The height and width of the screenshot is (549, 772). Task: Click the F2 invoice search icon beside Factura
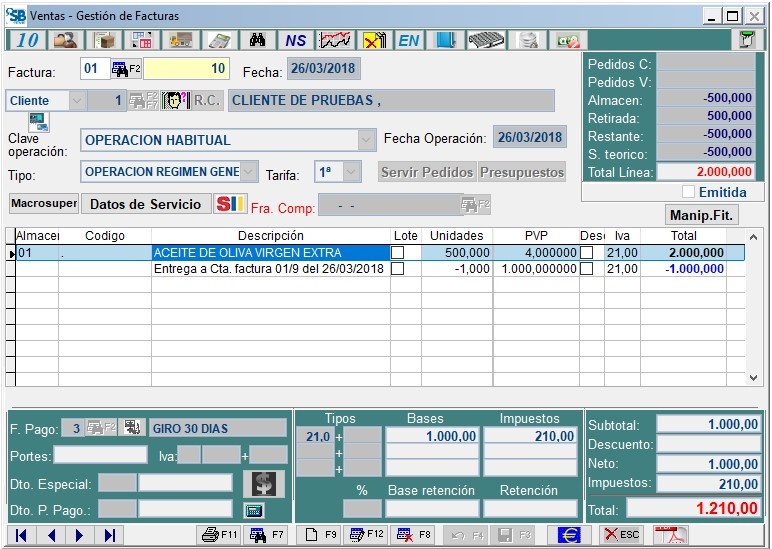[x=126, y=69]
